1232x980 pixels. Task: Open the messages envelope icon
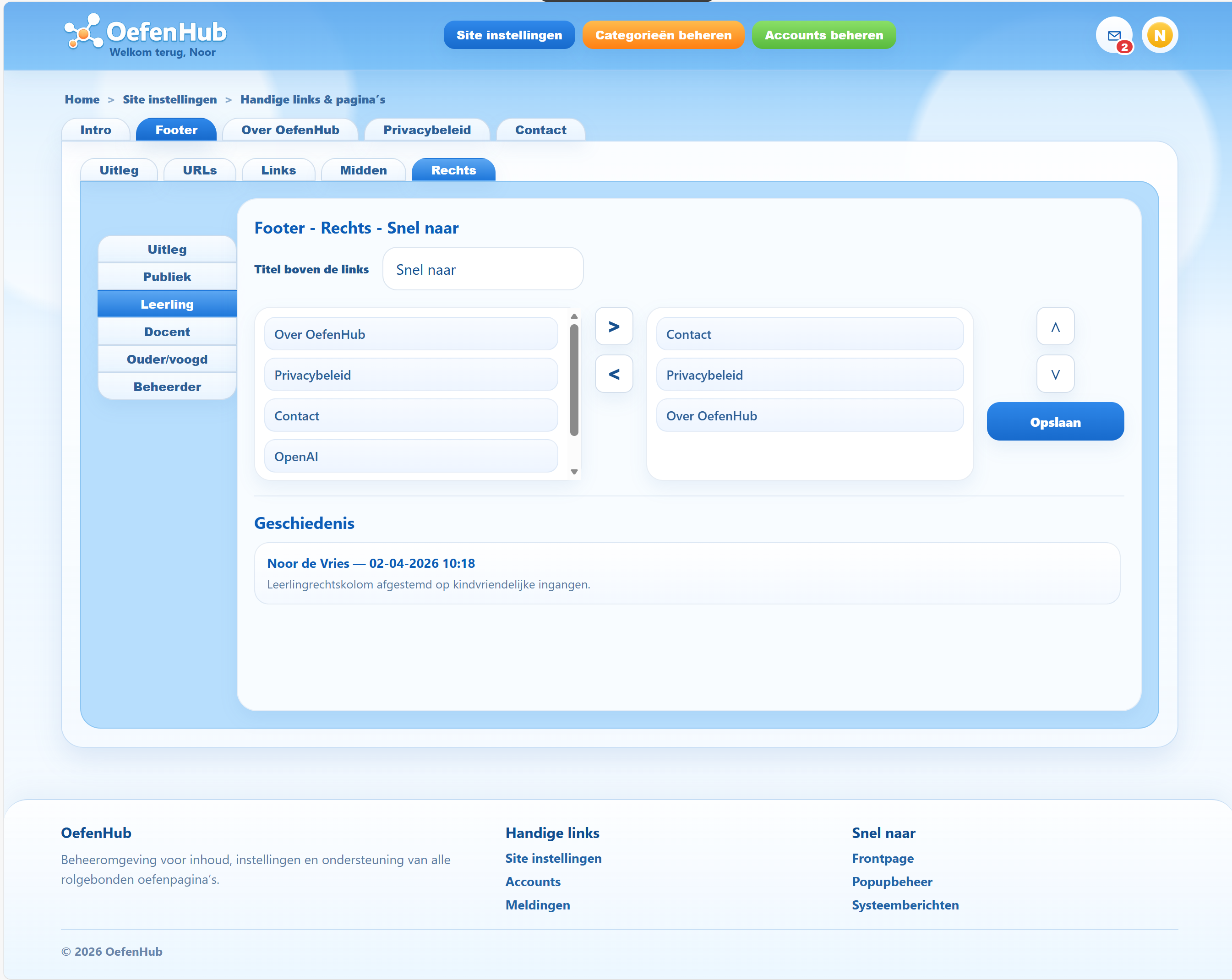coord(1113,35)
